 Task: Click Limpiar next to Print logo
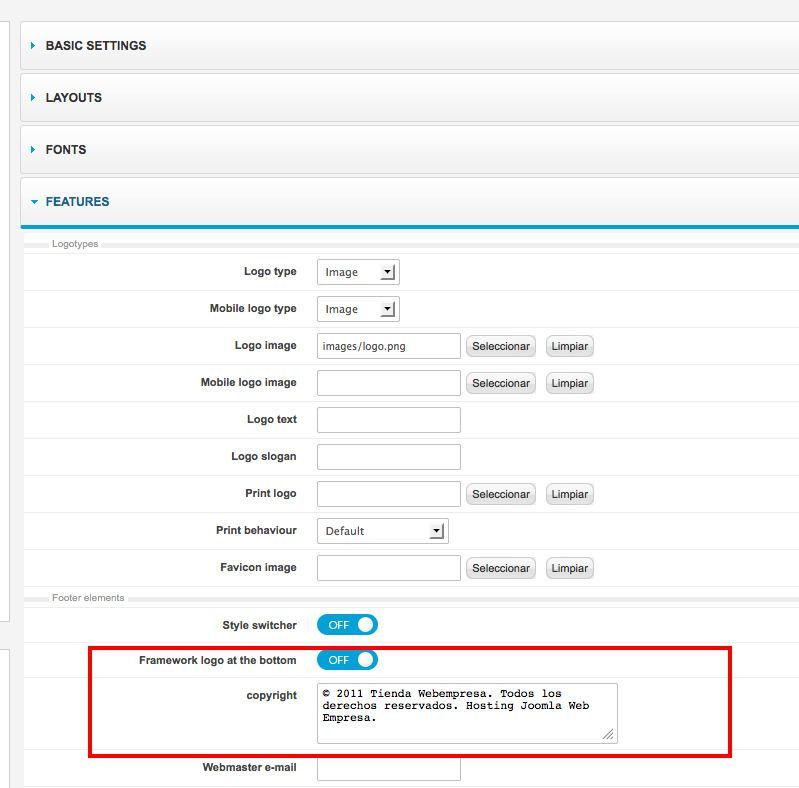pos(570,494)
